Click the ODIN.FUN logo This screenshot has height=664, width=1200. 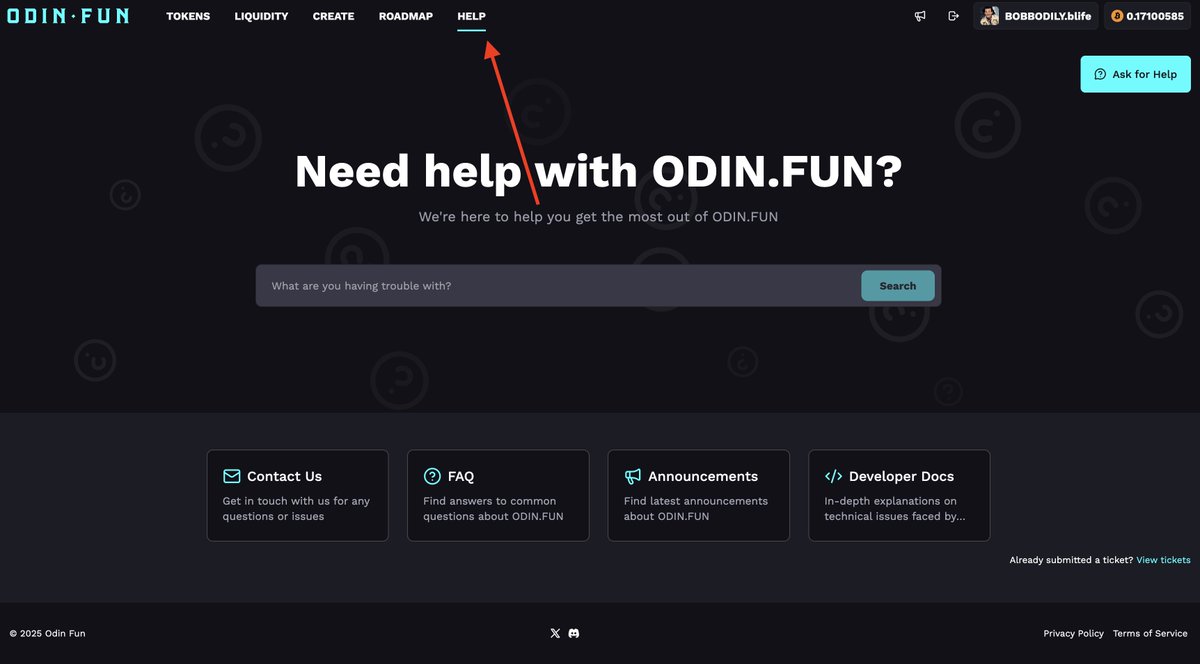coord(67,16)
